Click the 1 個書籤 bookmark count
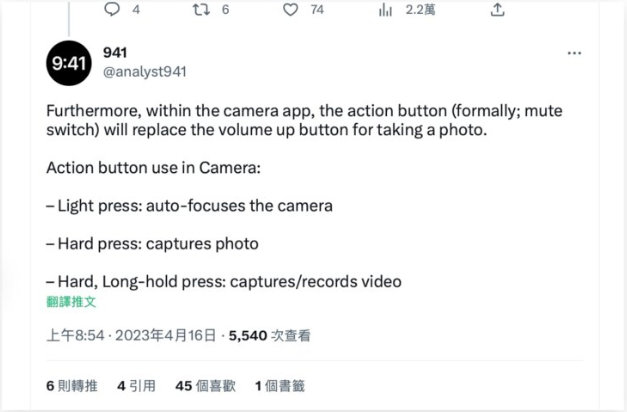 [280, 386]
